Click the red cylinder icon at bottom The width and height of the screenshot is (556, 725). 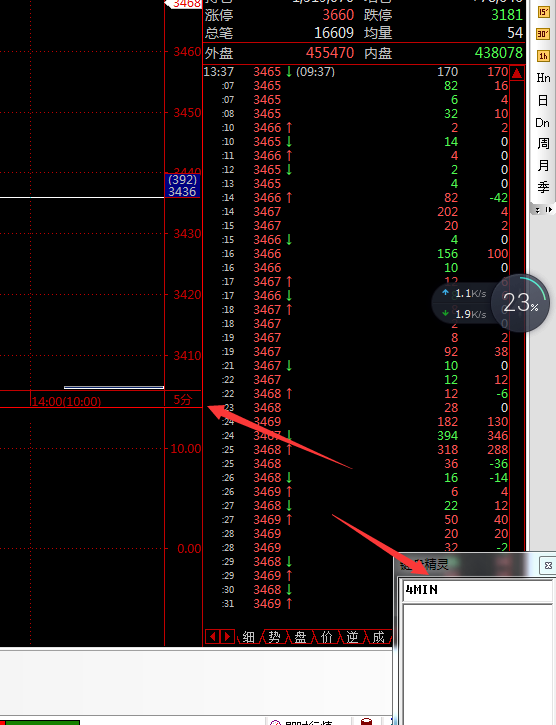pyautogui.click(x=366, y=721)
